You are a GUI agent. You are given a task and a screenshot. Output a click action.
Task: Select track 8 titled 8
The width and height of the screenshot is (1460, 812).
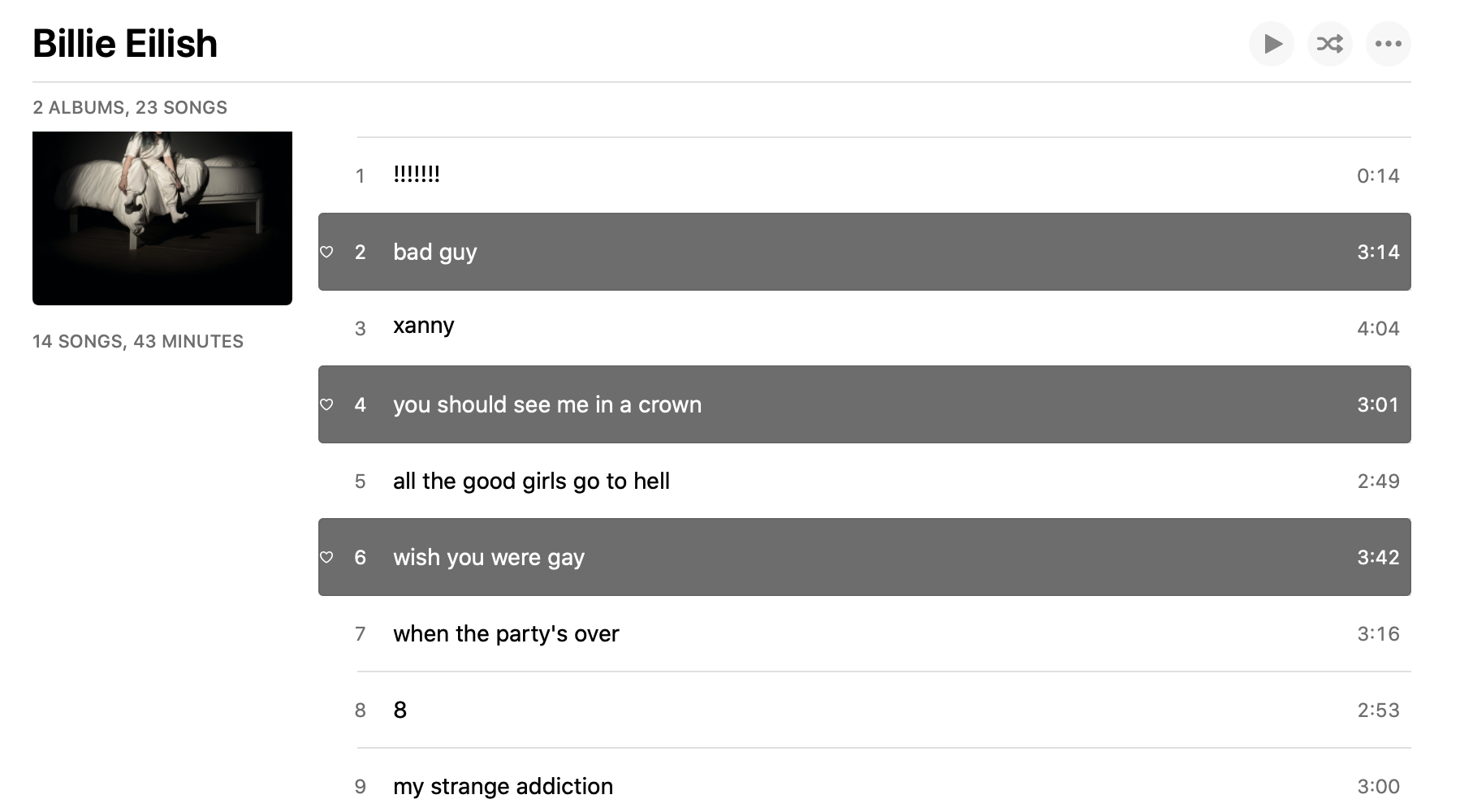400,710
